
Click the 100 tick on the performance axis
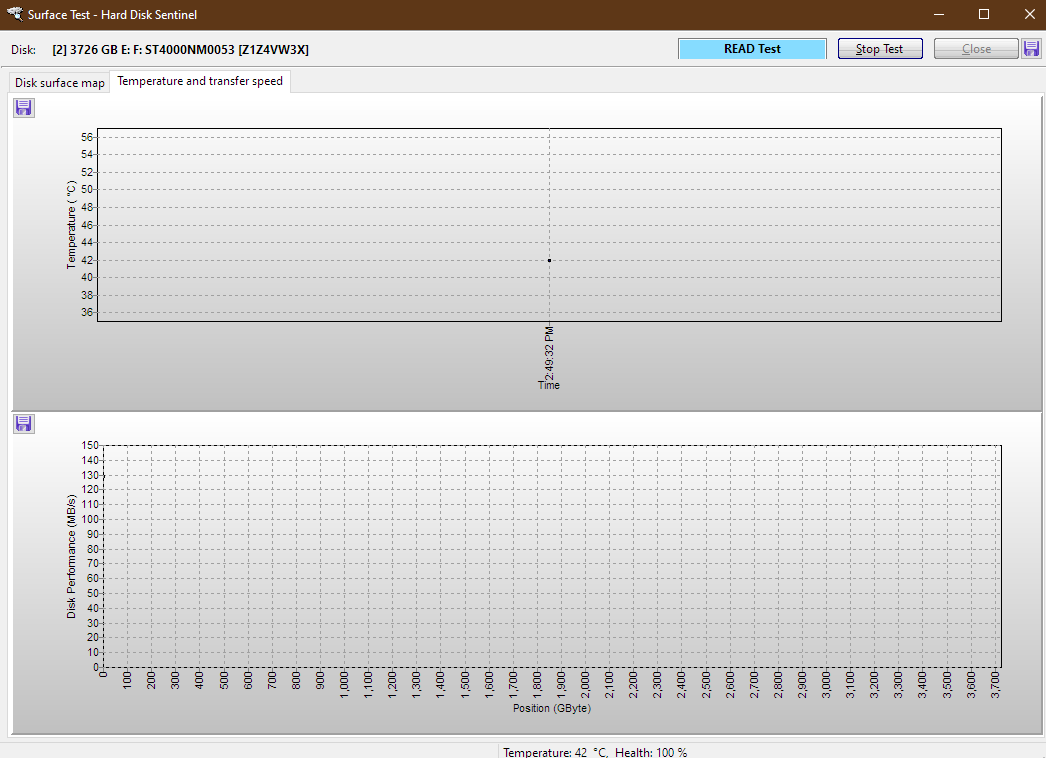tap(90, 519)
